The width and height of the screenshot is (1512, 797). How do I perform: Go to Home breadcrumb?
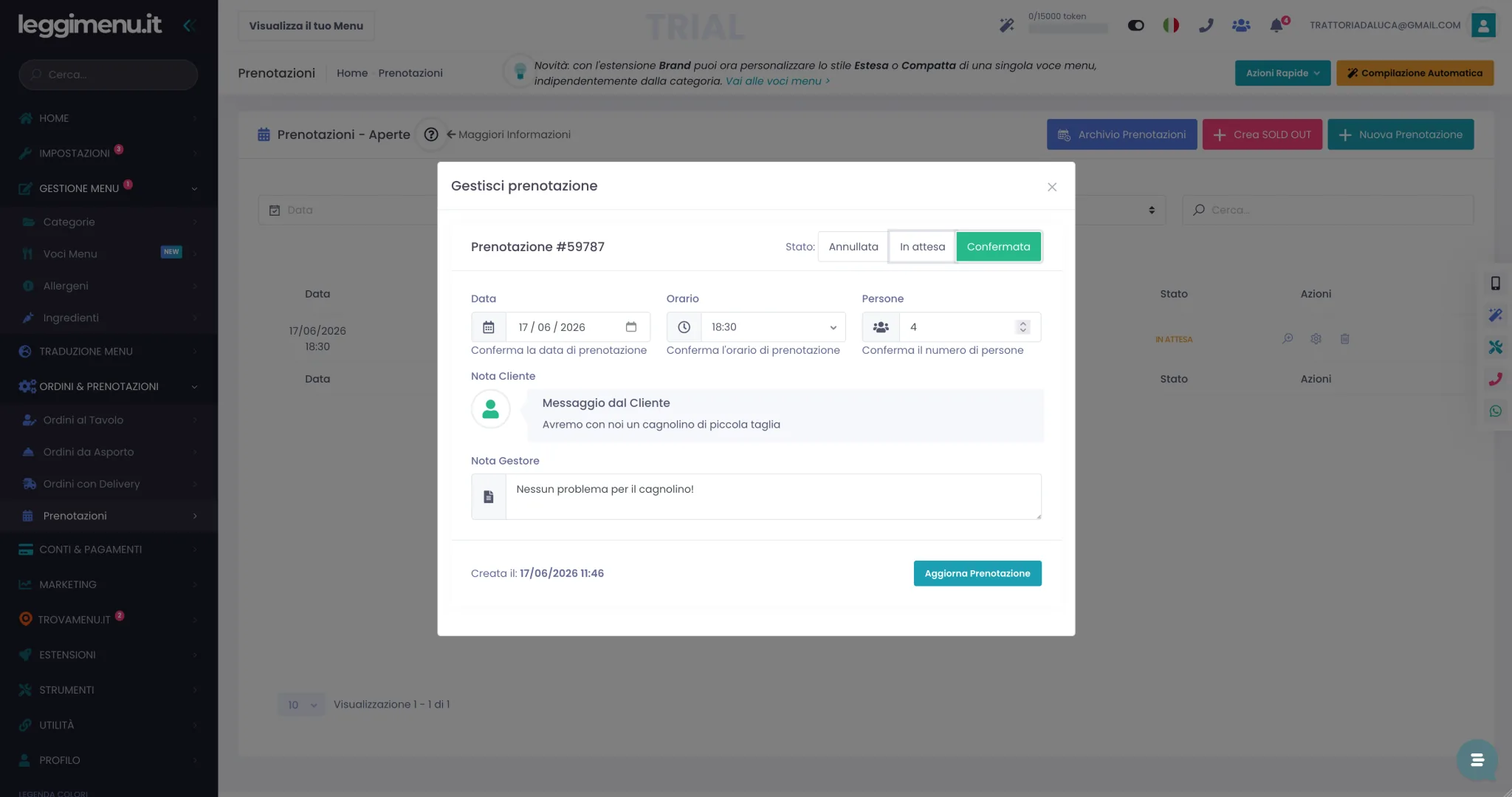pyautogui.click(x=351, y=73)
